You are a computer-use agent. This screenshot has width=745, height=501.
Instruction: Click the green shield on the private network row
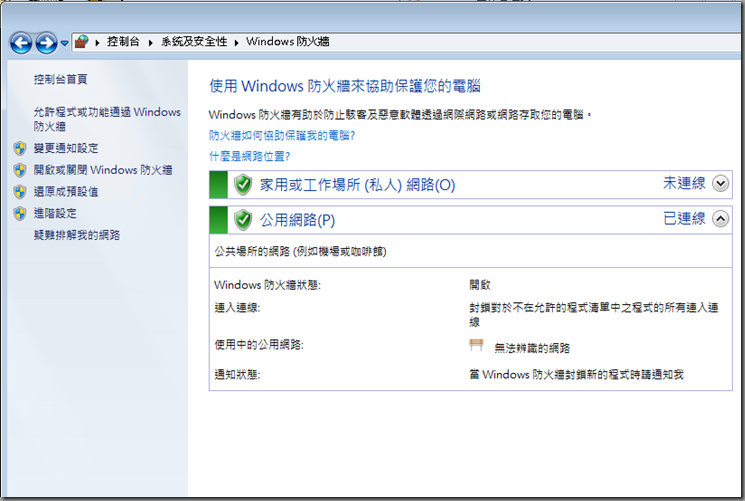(x=243, y=184)
